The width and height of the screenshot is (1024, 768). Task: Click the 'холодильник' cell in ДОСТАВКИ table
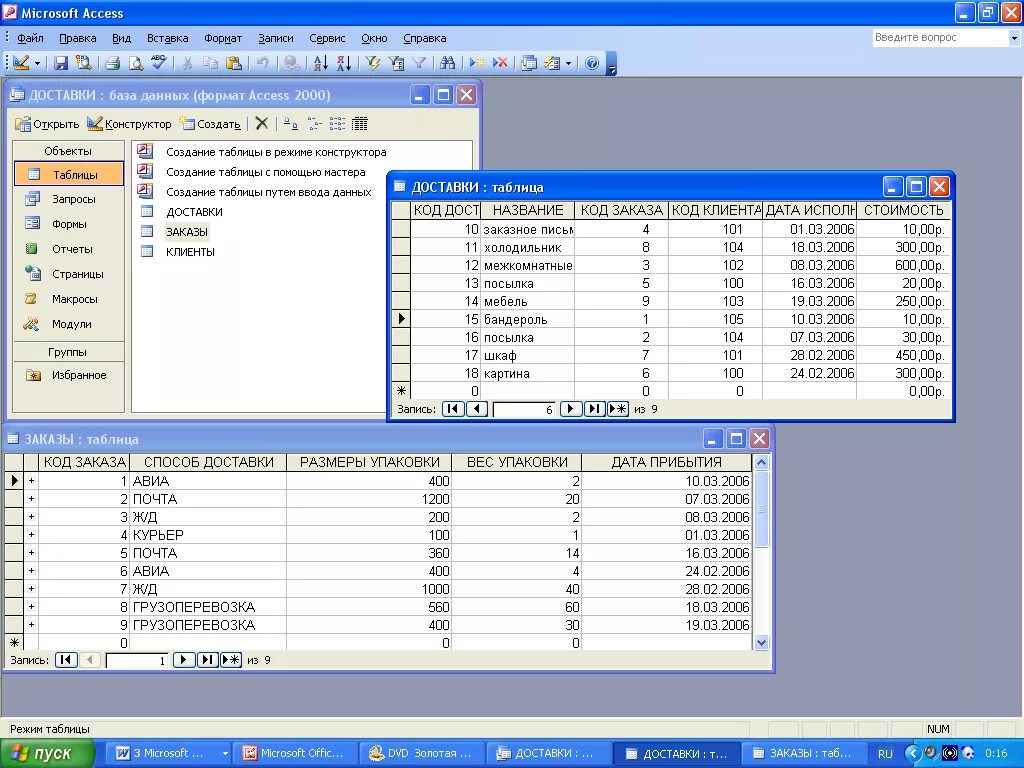coord(527,248)
